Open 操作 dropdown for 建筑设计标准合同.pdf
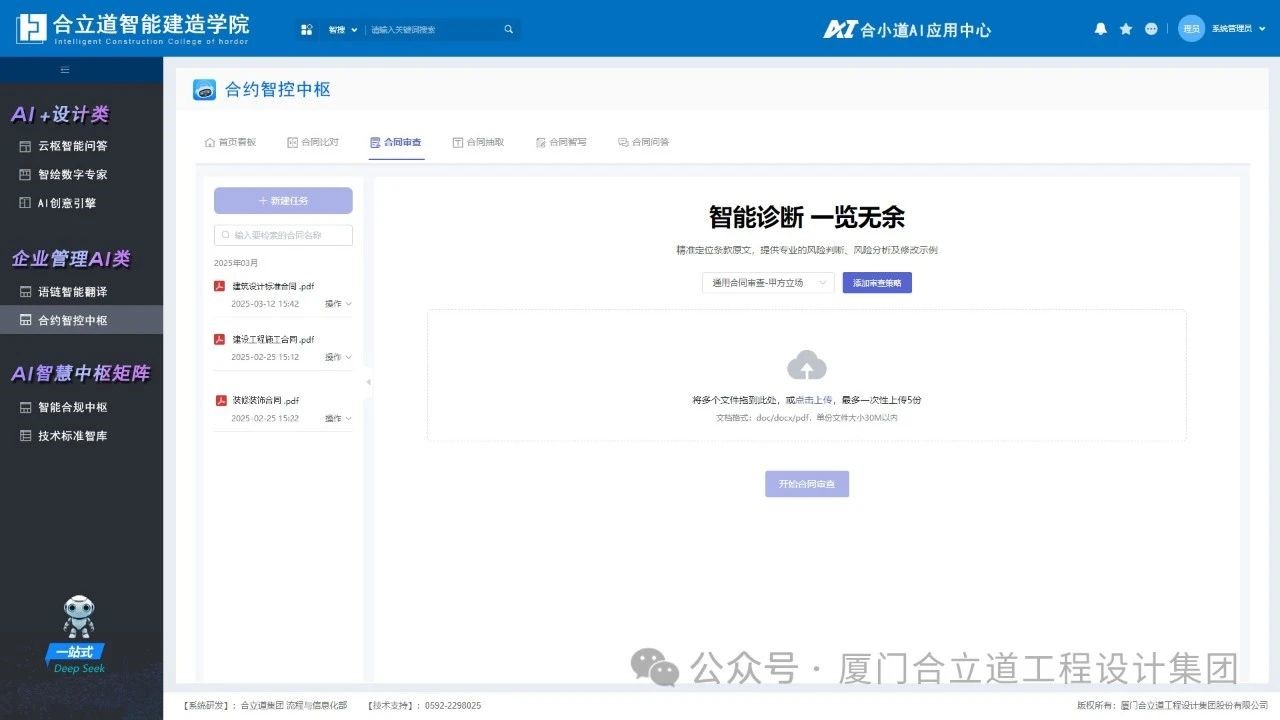 click(338, 304)
